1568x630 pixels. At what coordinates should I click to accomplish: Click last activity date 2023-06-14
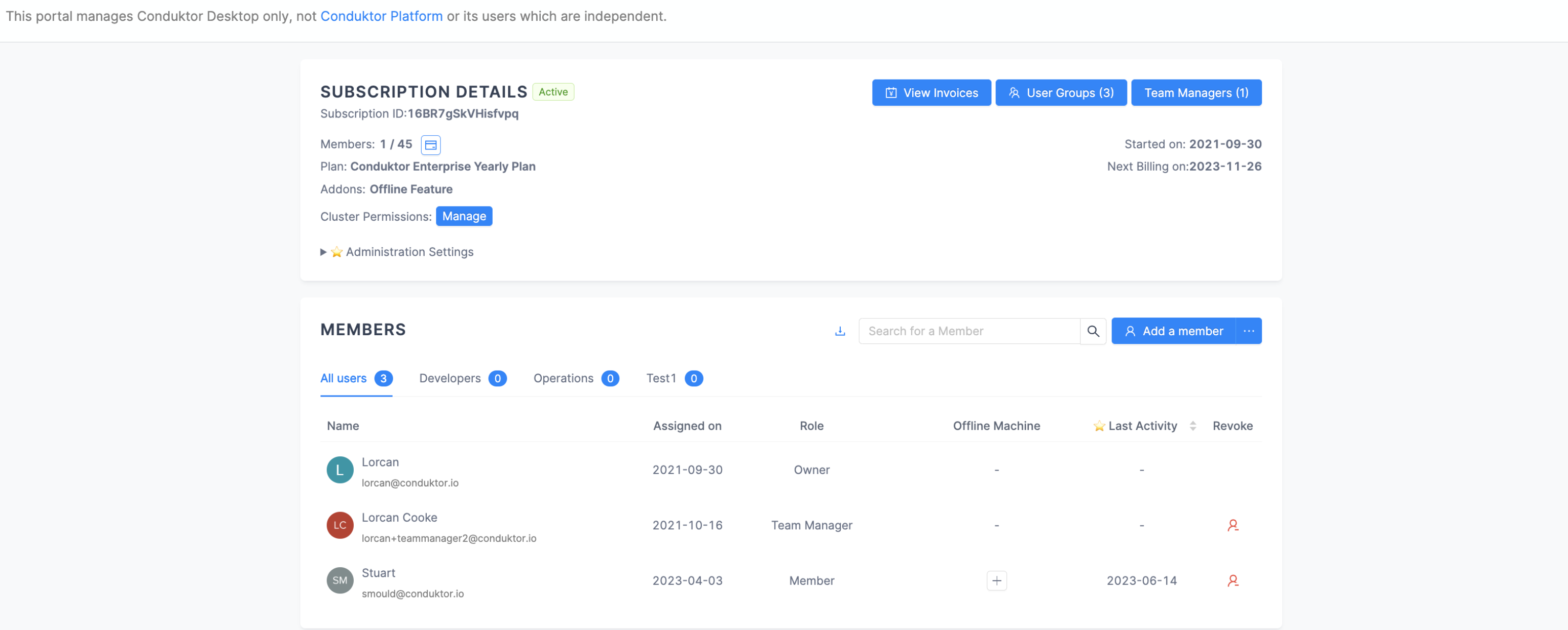[x=1141, y=580]
